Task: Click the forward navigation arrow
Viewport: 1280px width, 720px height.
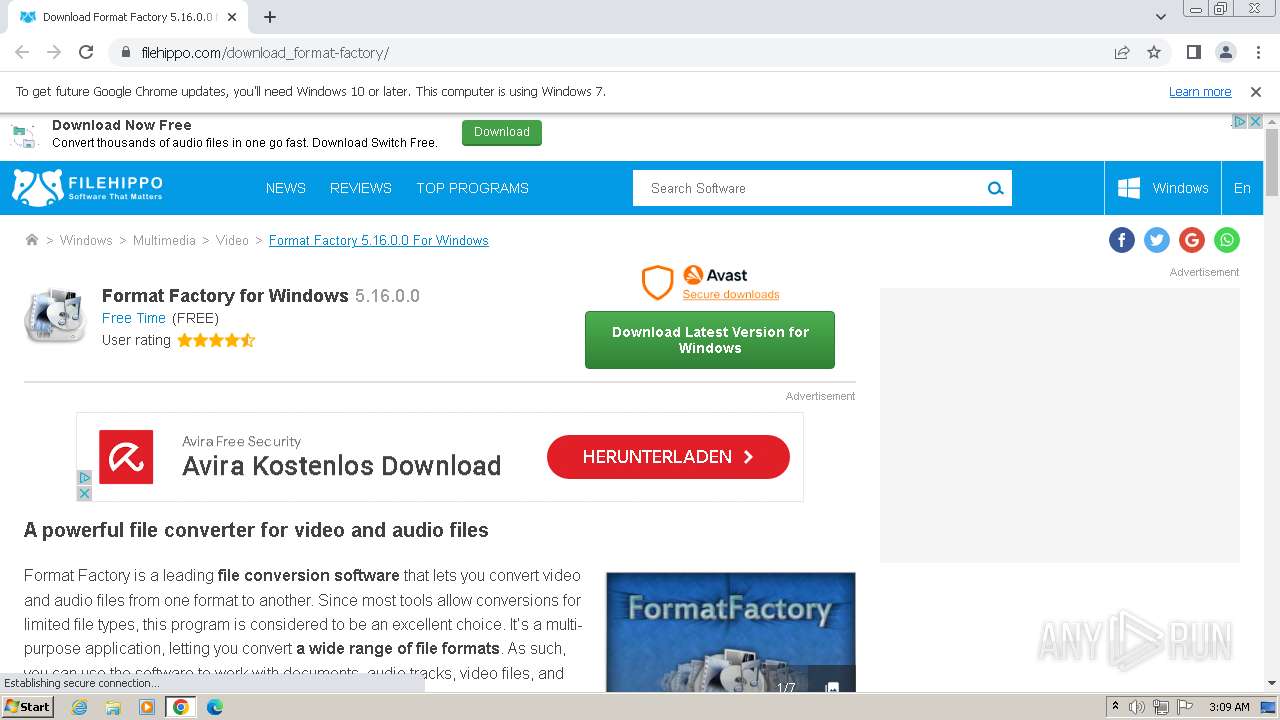Action: coord(54,52)
